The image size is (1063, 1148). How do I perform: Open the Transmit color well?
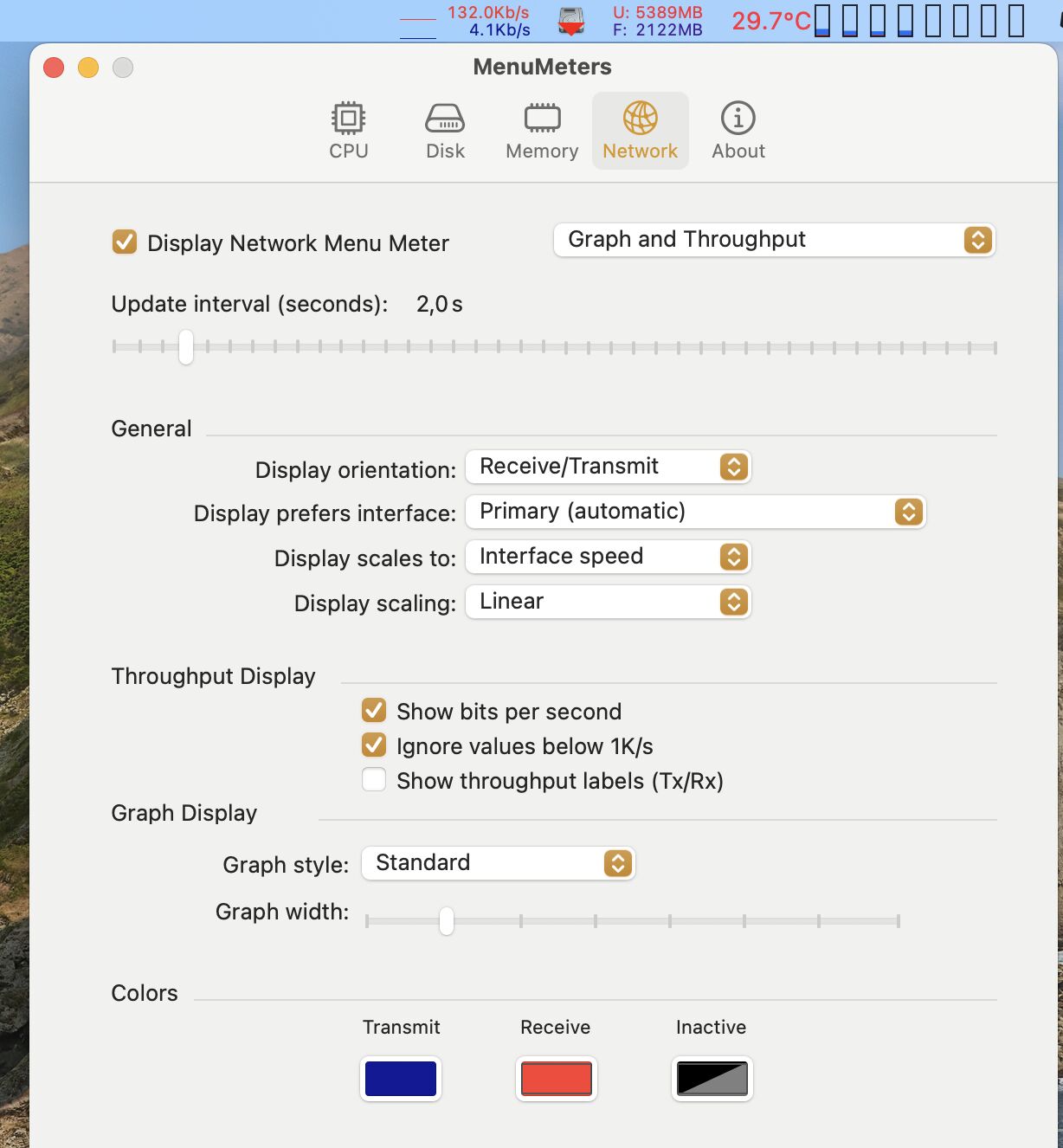click(401, 1079)
